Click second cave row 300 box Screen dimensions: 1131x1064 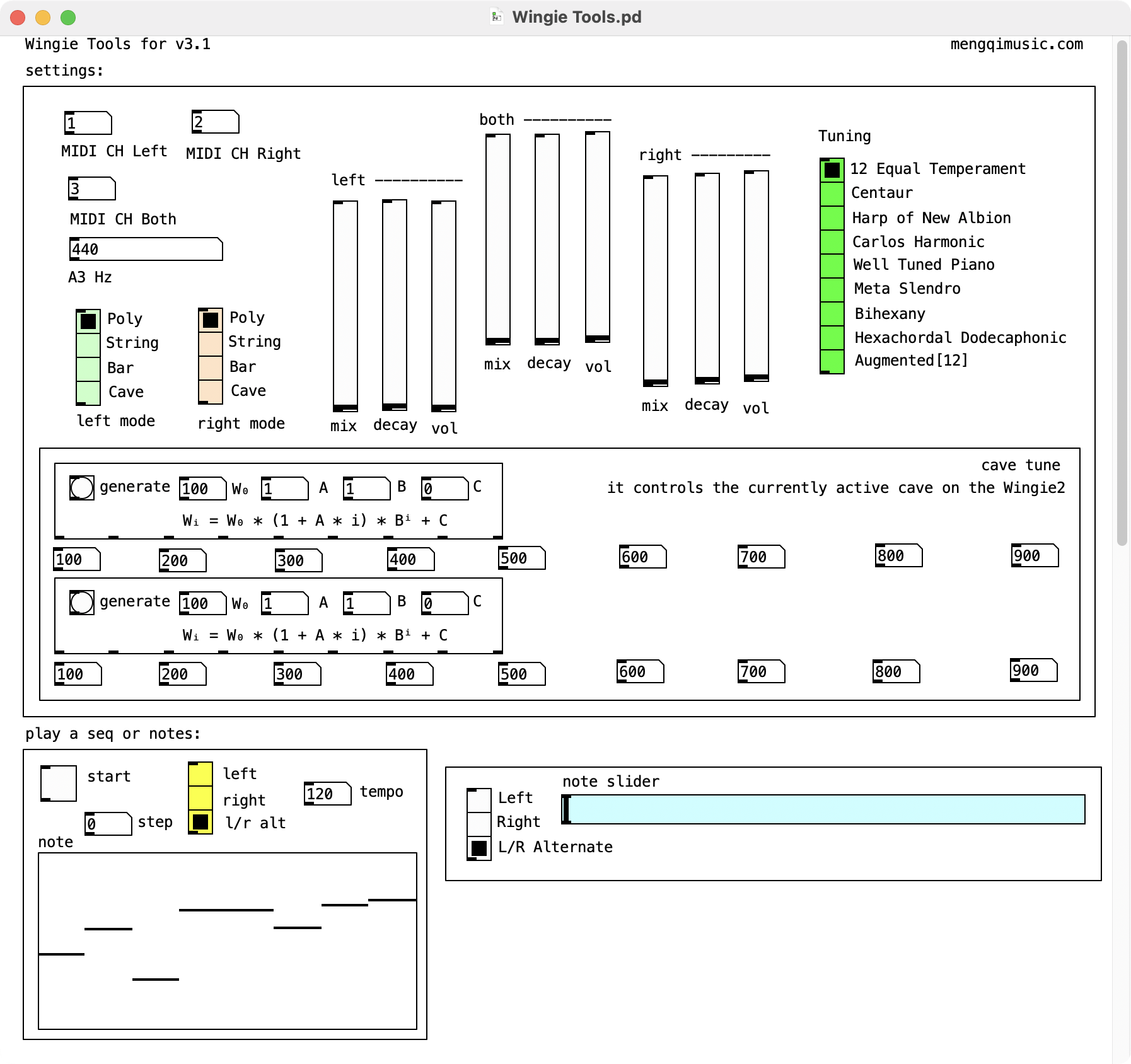pyautogui.click(x=298, y=674)
